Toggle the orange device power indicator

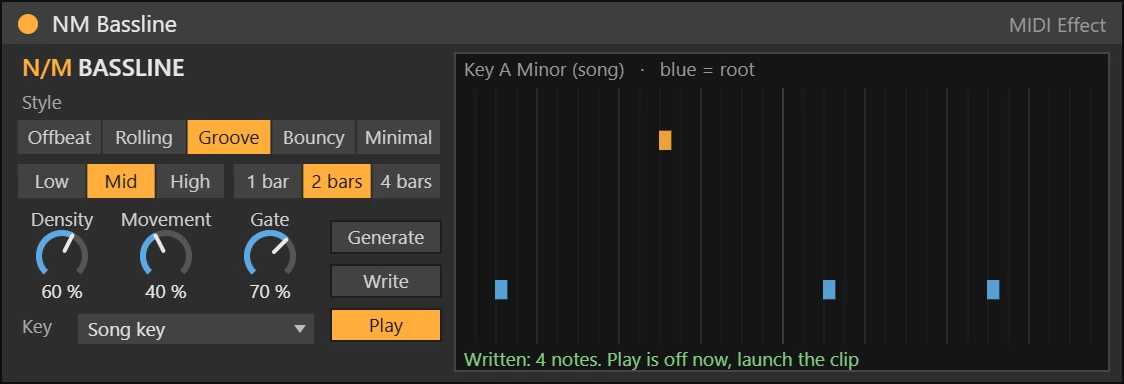click(28, 25)
